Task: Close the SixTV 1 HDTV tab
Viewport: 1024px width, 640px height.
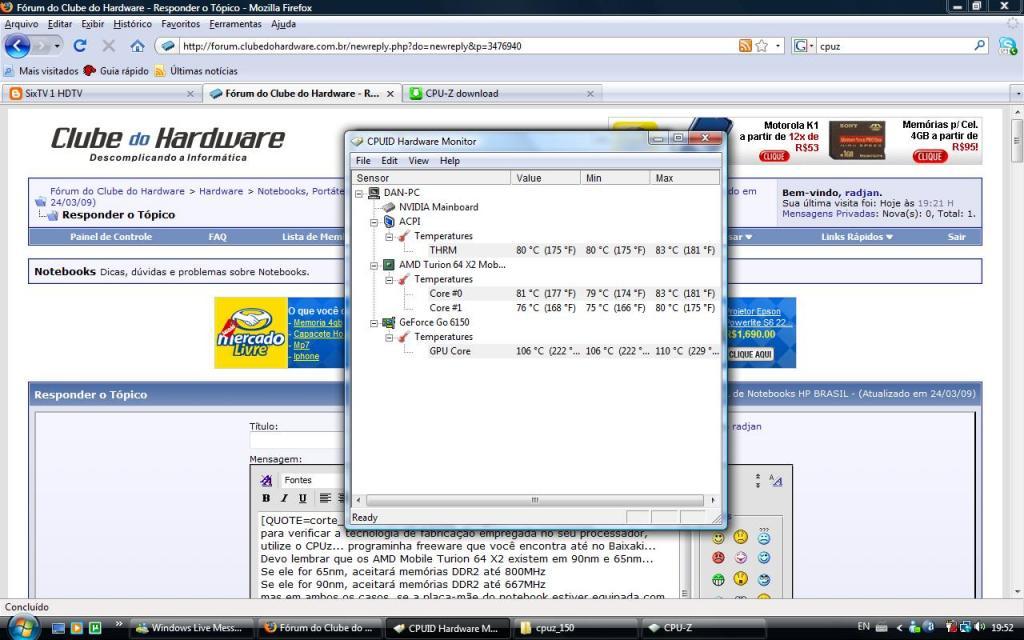Action: coord(190,94)
